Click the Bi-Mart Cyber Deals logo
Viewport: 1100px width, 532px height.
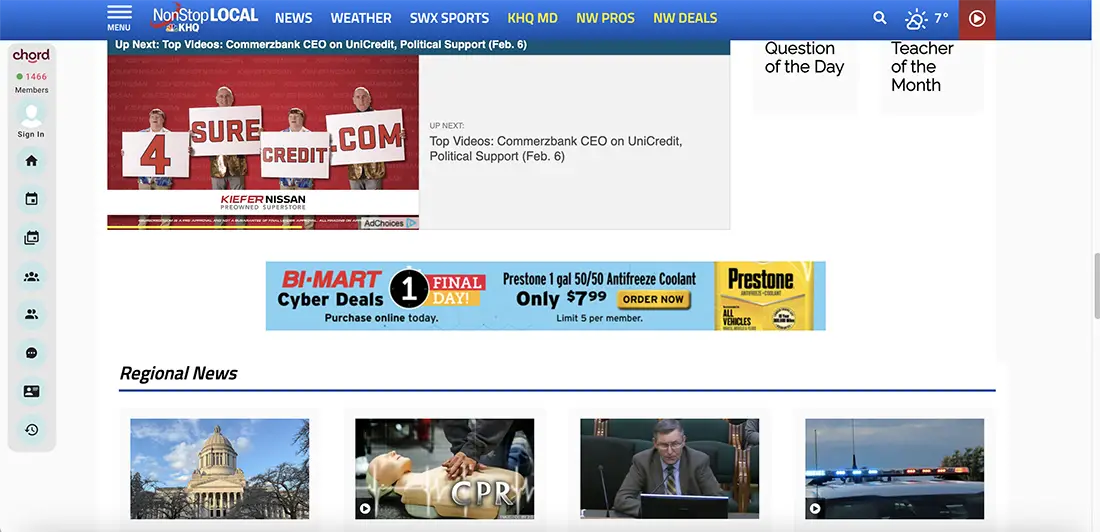click(x=331, y=288)
